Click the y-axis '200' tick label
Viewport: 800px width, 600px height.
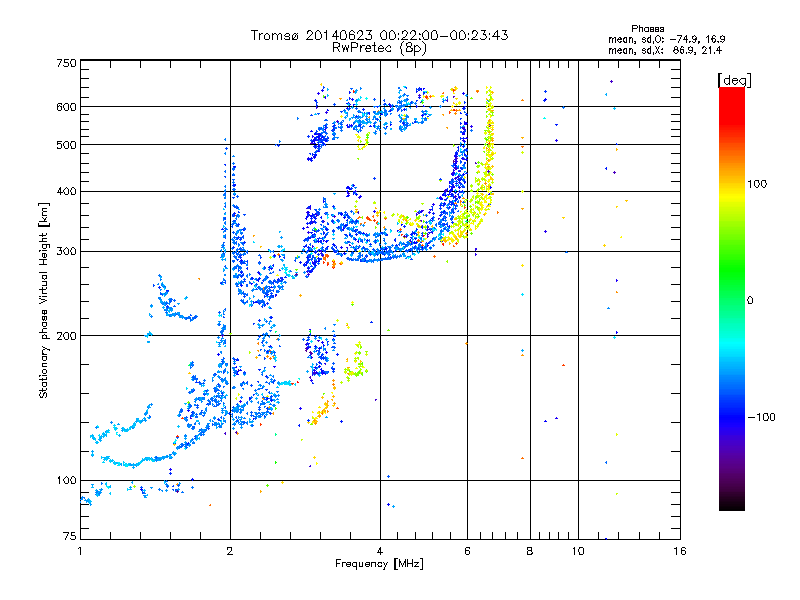tap(66, 336)
